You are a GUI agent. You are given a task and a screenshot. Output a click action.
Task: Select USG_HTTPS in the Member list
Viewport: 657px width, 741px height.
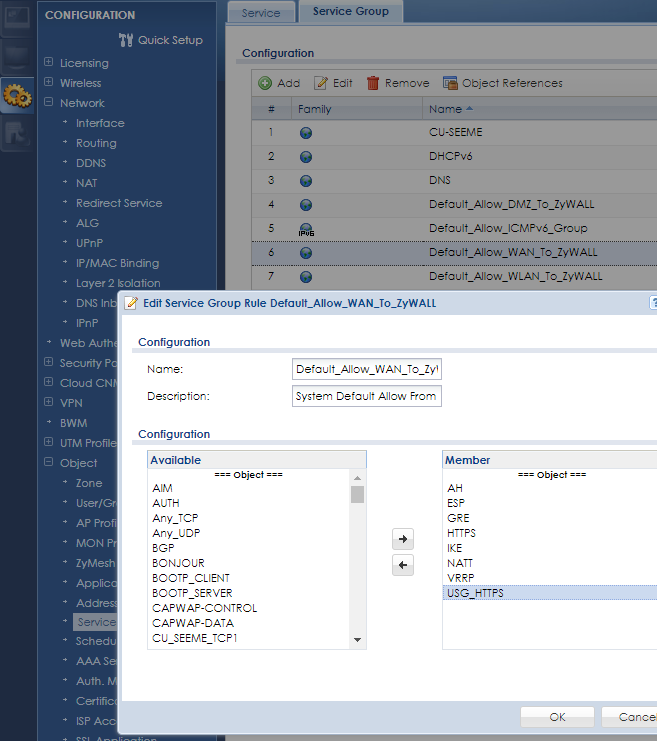(476, 593)
